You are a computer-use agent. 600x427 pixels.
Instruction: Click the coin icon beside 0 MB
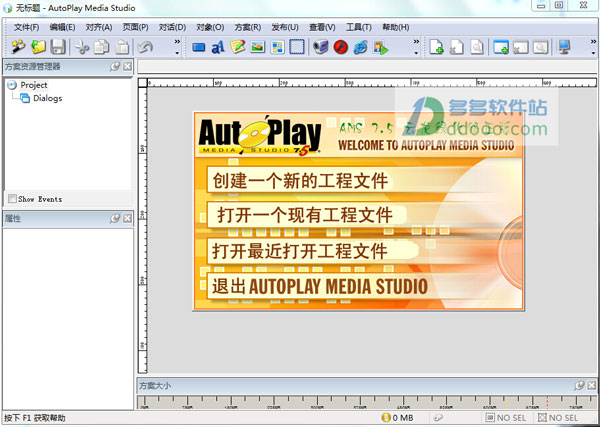(386, 418)
